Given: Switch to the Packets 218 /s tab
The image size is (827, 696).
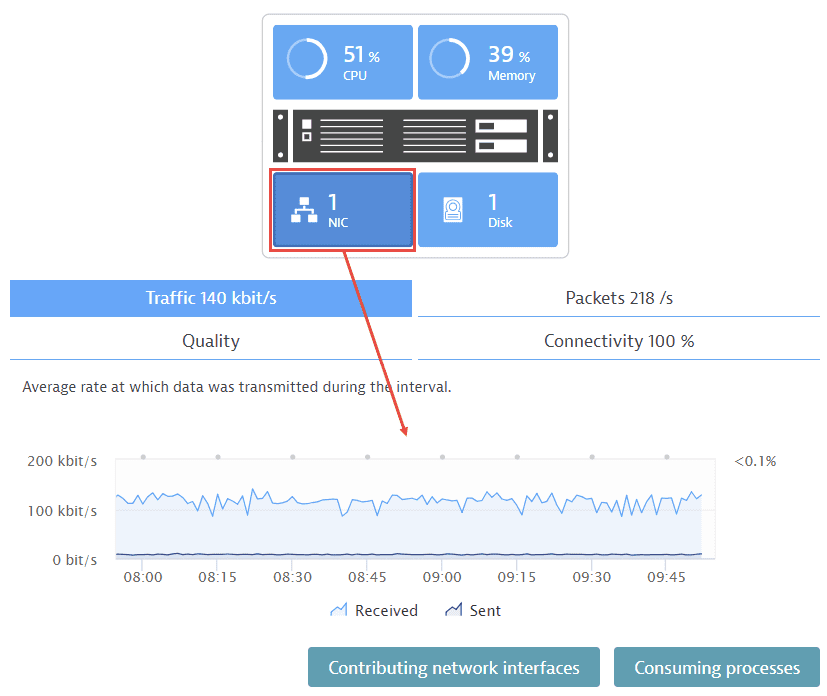Looking at the screenshot, I should [x=619, y=298].
